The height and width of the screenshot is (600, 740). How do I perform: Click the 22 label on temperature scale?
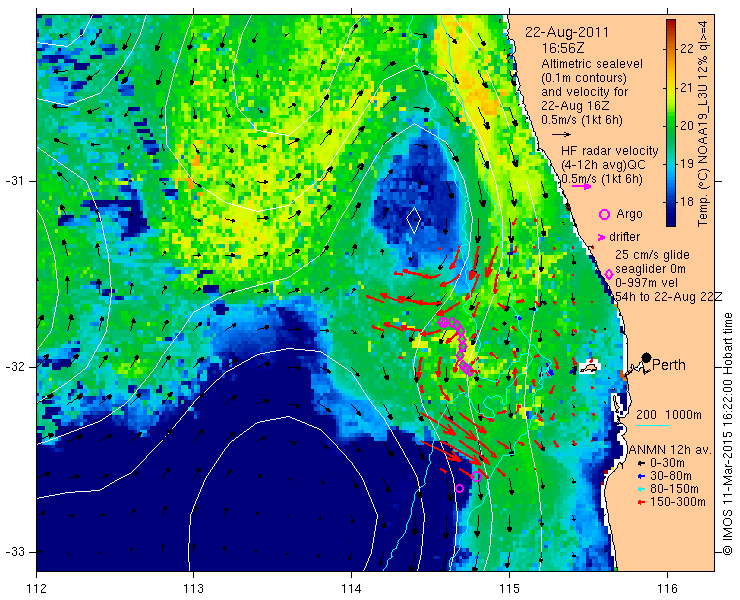click(688, 49)
